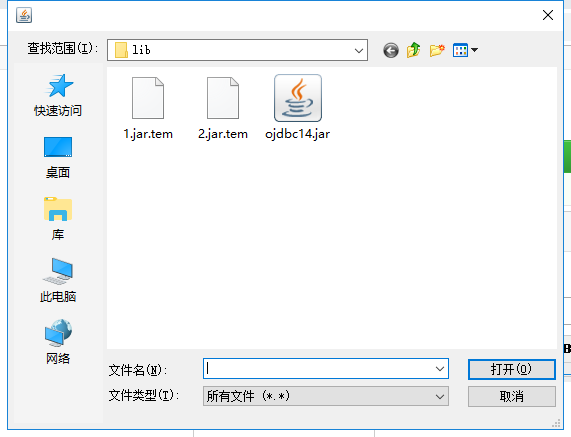
Task: Click the 打开 open button
Action: [512, 369]
